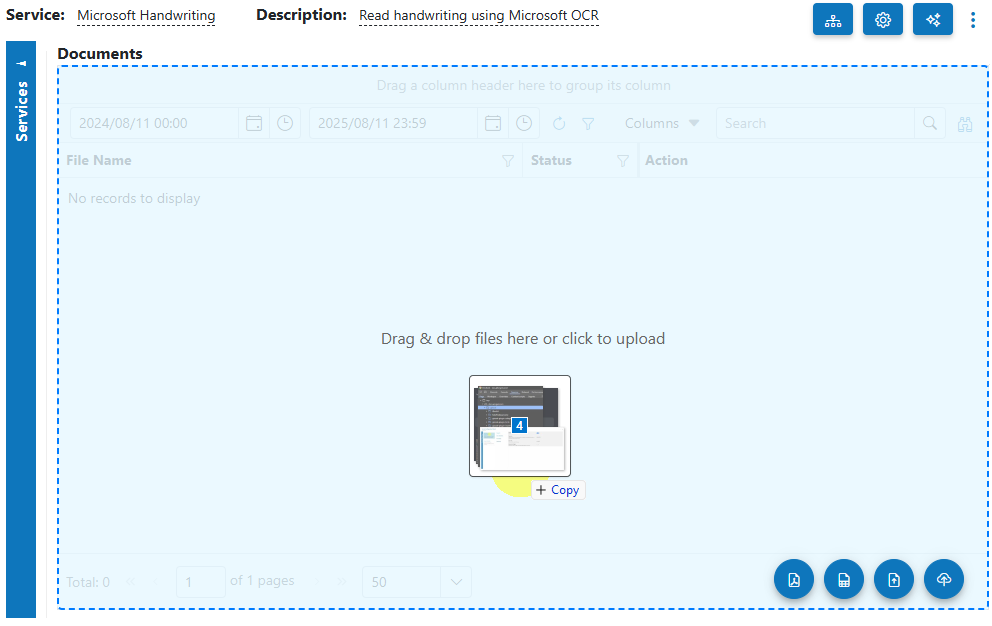Image resolution: width=992 pixels, height=626 pixels.
Task: Go to the first page of results
Action: tap(130, 582)
